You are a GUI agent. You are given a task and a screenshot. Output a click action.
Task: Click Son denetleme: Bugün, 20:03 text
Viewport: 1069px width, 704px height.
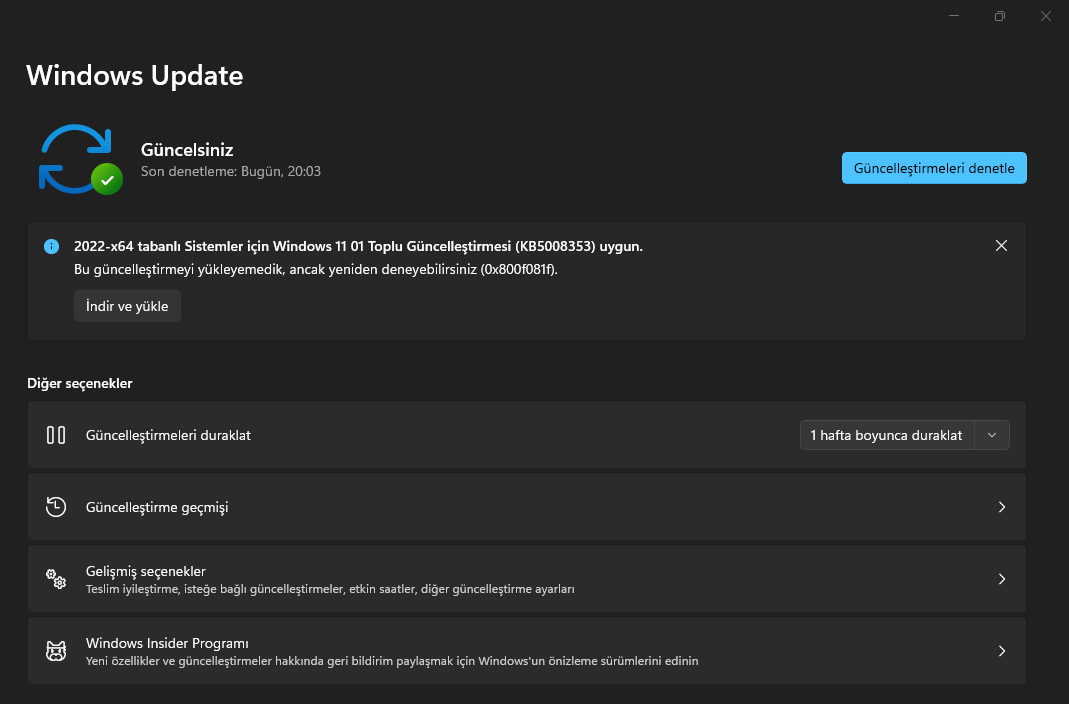click(x=230, y=171)
